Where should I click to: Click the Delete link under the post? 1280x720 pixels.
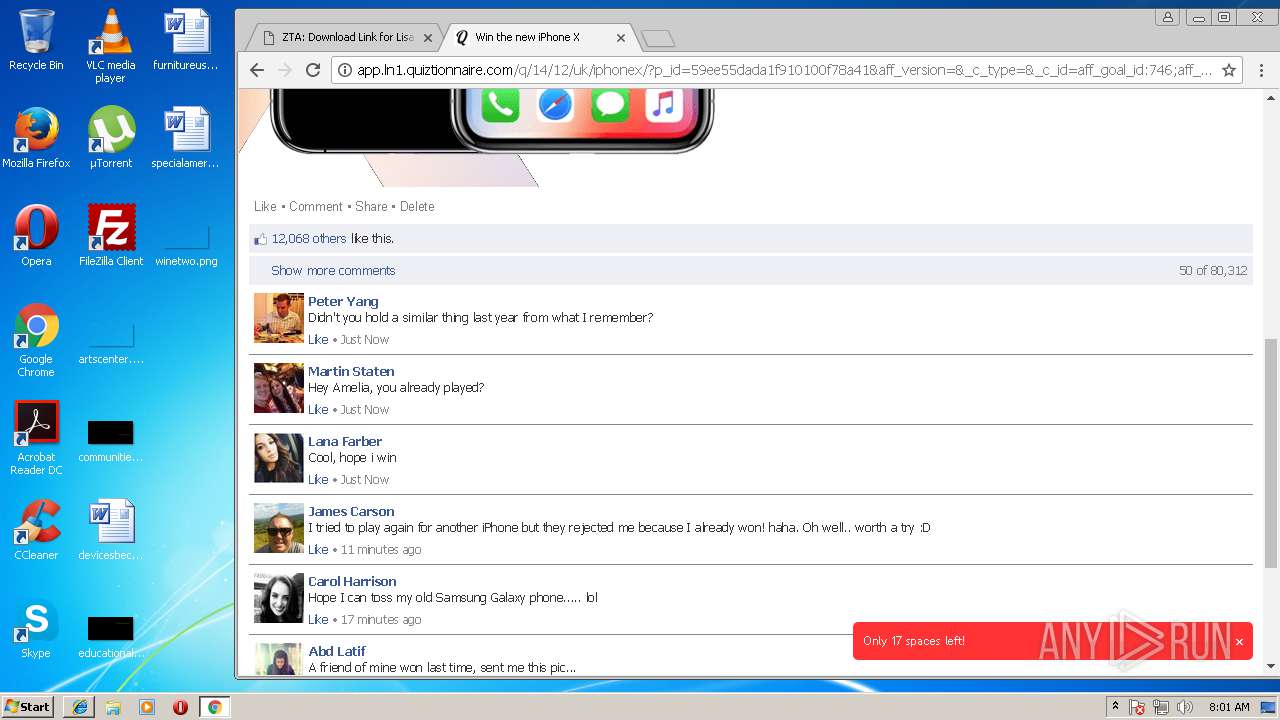tap(417, 206)
